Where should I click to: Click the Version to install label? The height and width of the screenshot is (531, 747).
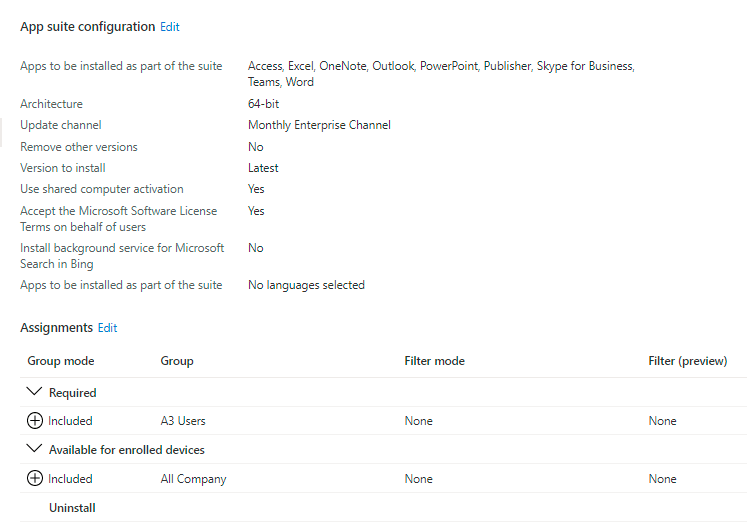(x=63, y=168)
